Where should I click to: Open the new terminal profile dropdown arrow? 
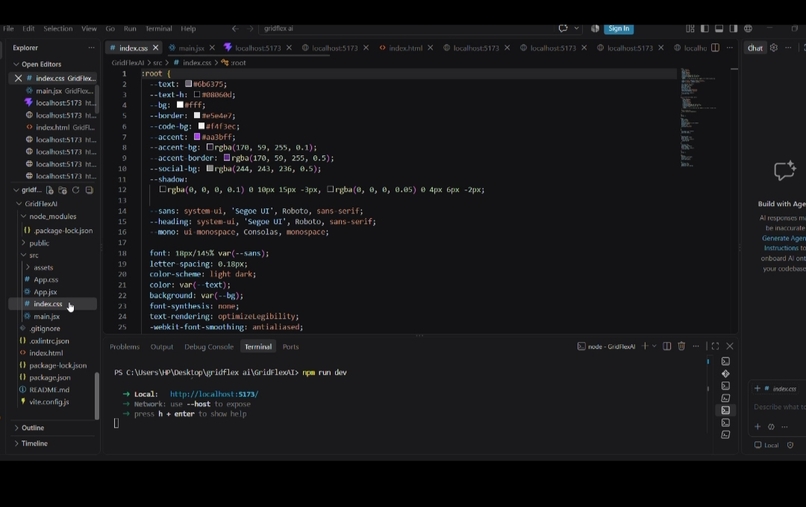click(654, 347)
